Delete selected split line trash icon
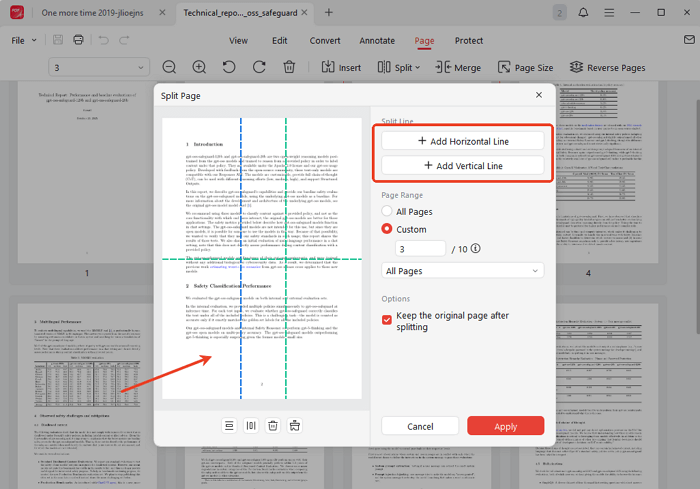700x489 pixels. 272,426
